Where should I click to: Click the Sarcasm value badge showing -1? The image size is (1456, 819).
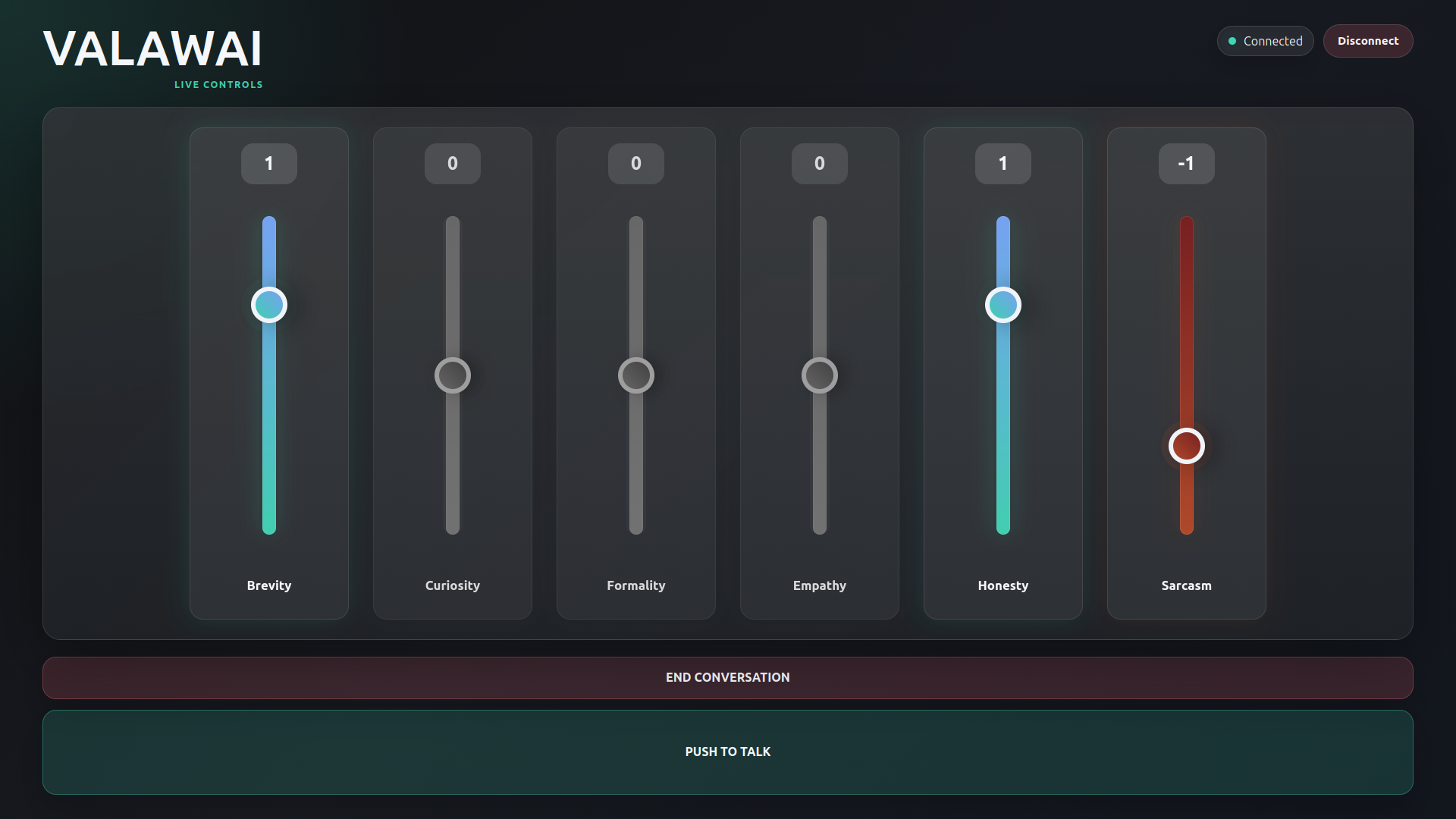tap(1187, 164)
